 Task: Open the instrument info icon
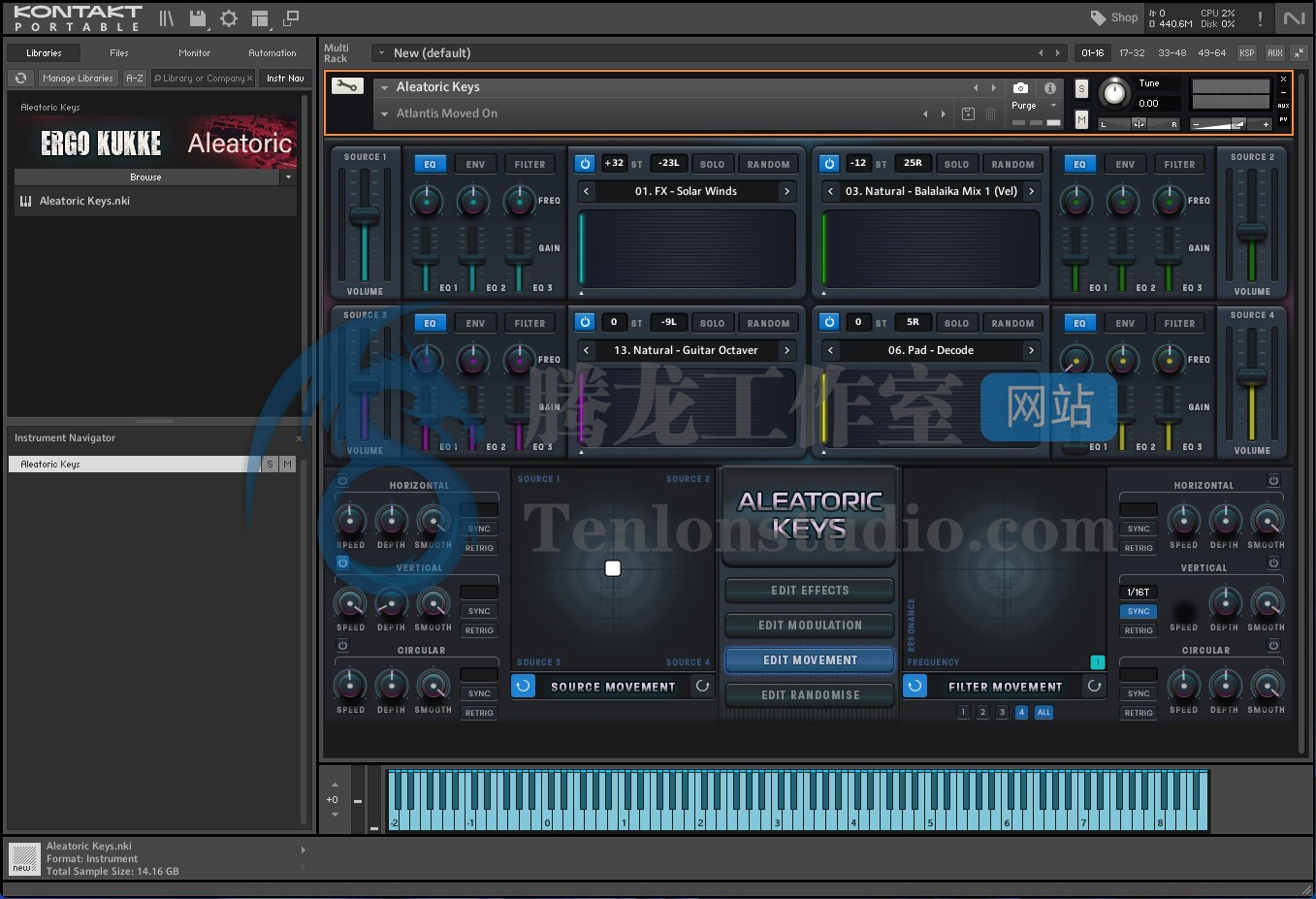(1049, 87)
